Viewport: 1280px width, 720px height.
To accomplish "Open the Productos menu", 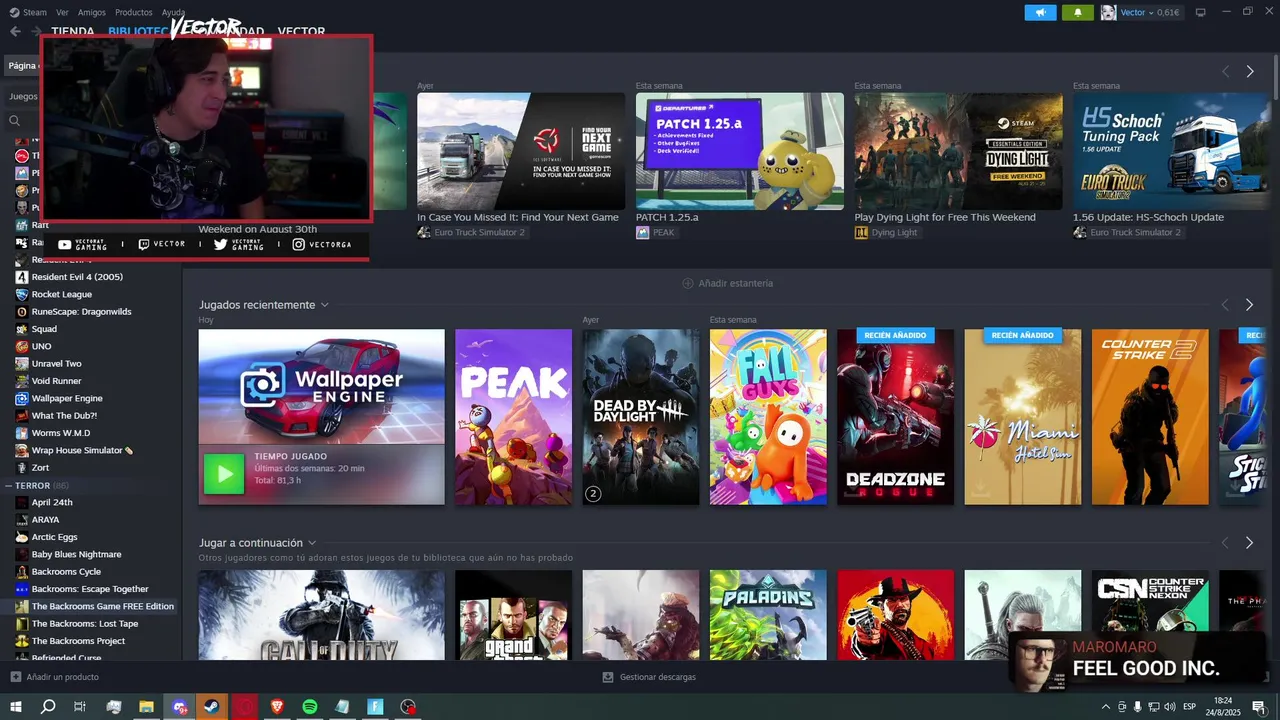I will 134,12.
